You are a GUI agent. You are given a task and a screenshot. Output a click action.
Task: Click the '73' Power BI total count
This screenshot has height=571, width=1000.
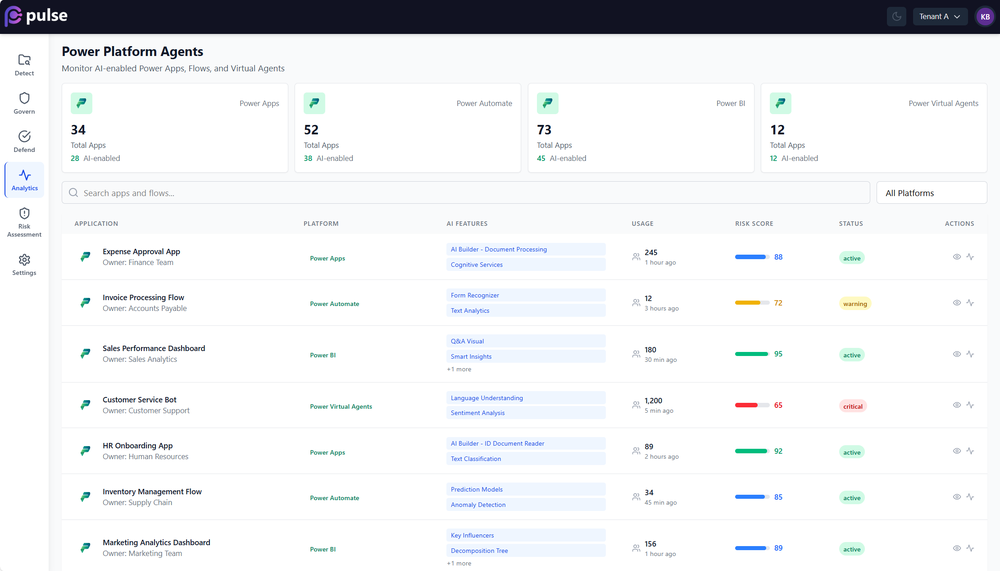pyautogui.click(x=544, y=130)
